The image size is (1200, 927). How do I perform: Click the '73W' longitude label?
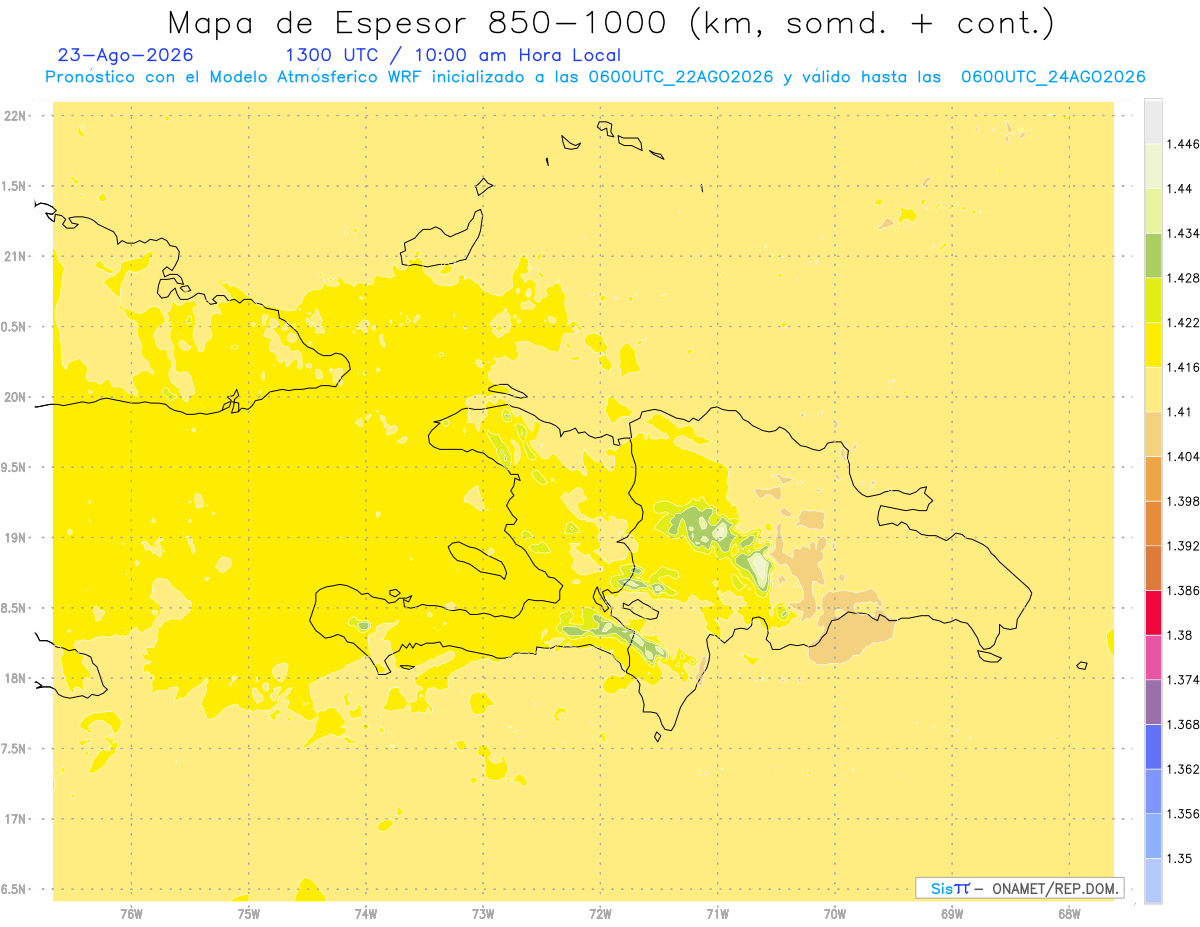click(483, 914)
